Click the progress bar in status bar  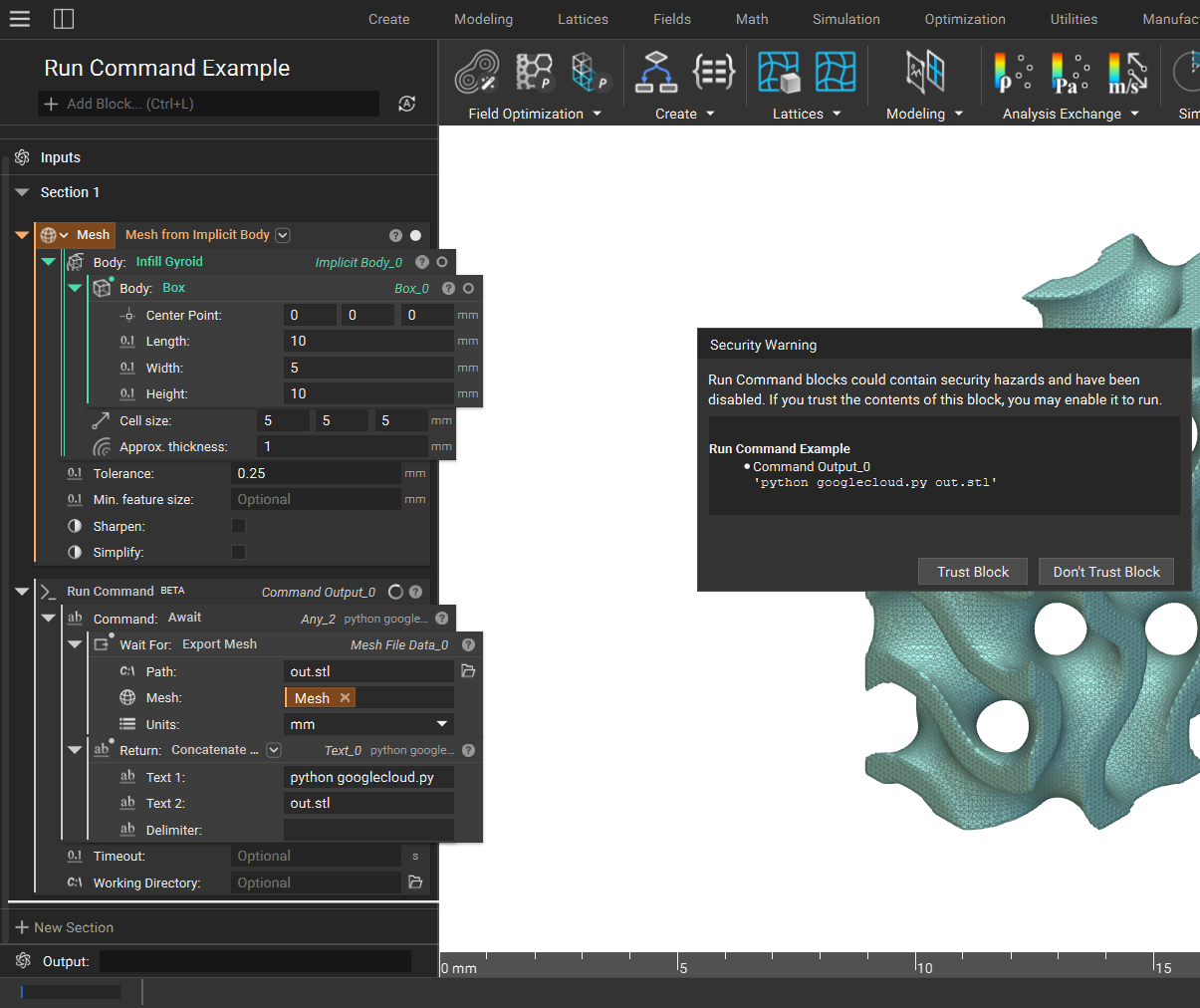pyautogui.click(x=71, y=992)
